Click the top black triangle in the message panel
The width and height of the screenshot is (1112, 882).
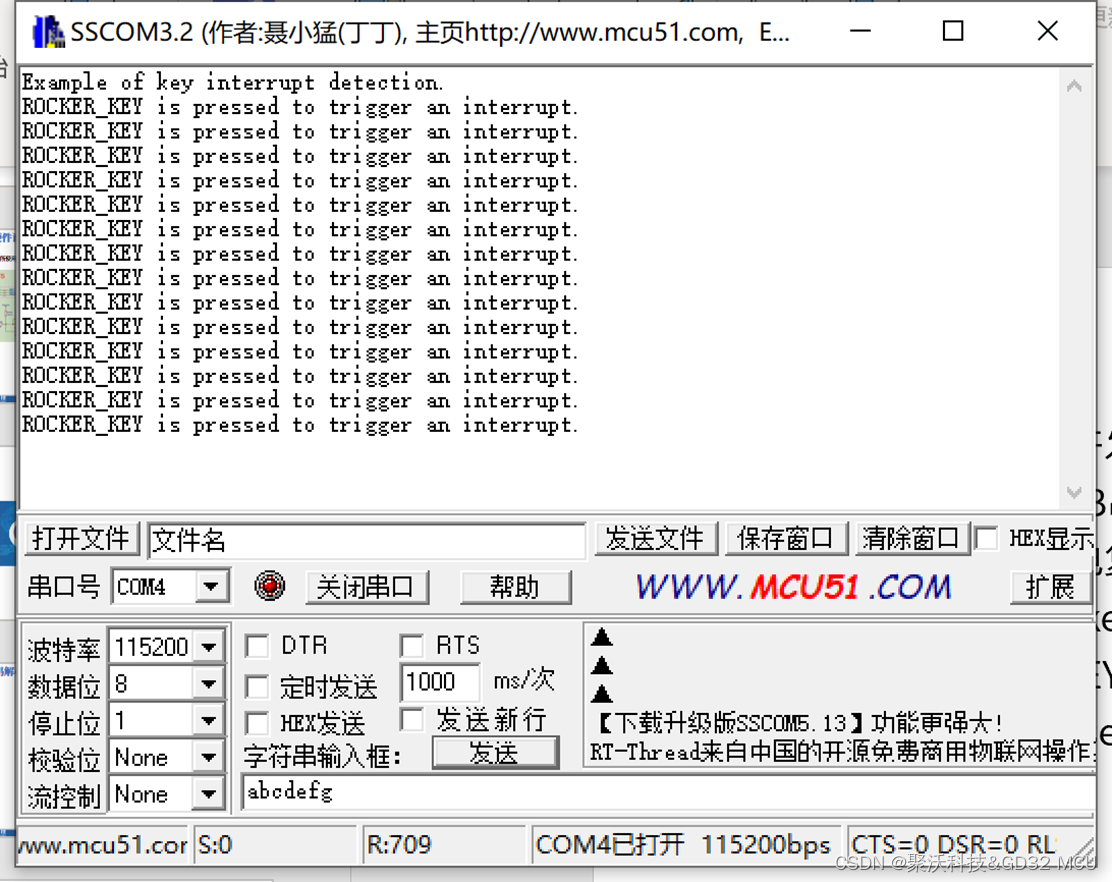point(601,636)
